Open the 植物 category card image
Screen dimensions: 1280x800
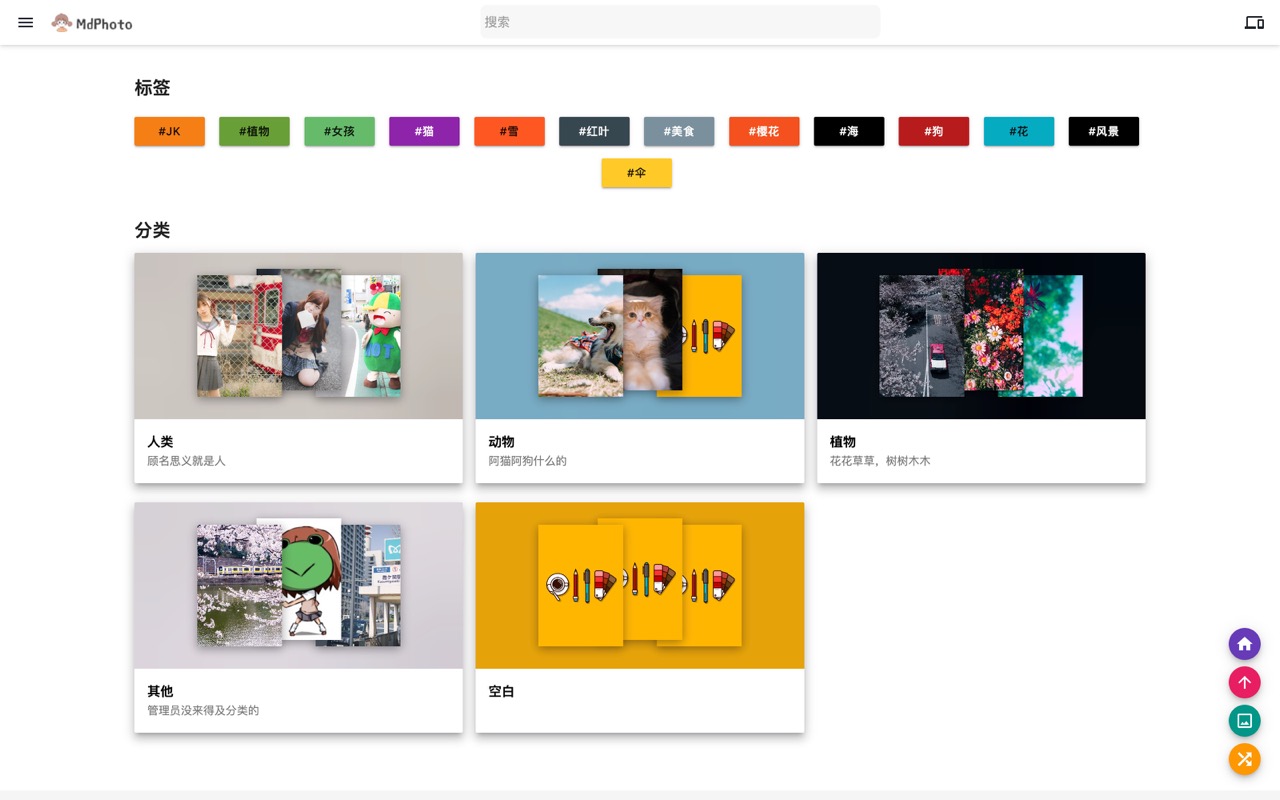coord(980,336)
